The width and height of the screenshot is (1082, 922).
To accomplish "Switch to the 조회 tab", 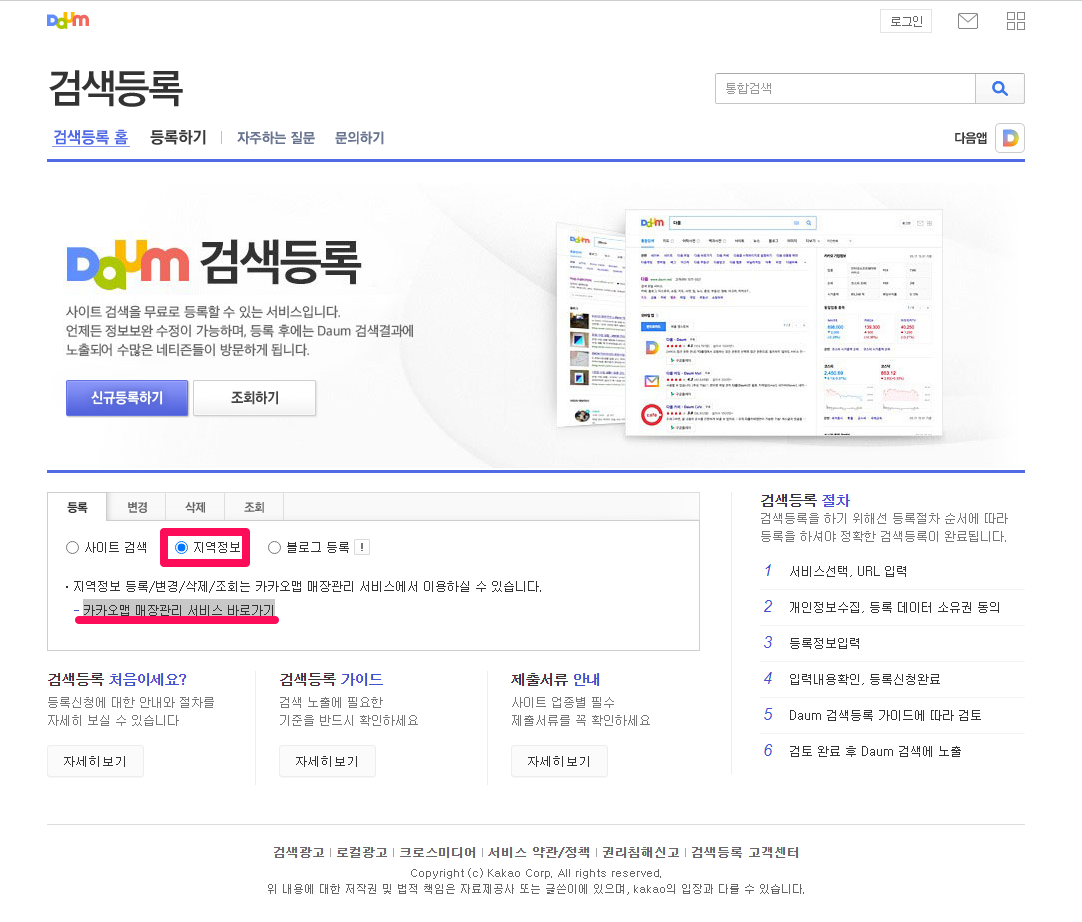I will (252, 507).
